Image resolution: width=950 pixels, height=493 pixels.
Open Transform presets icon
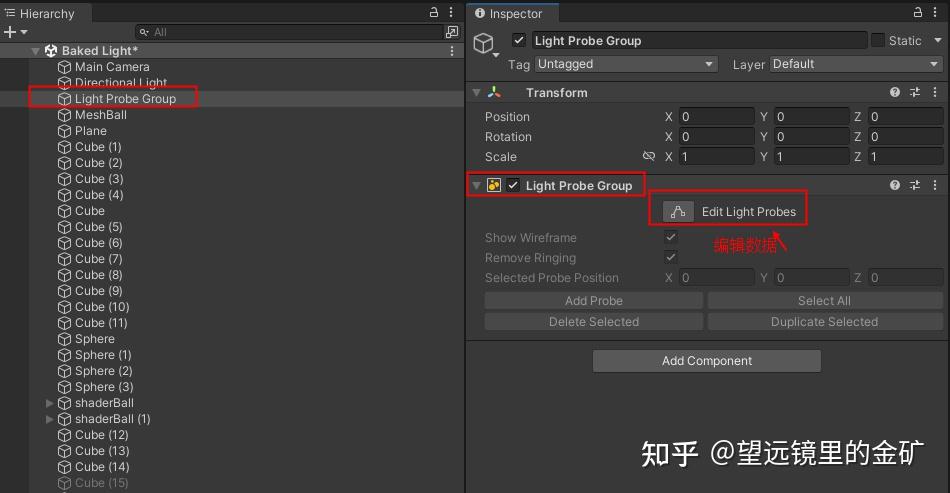(x=915, y=92)
